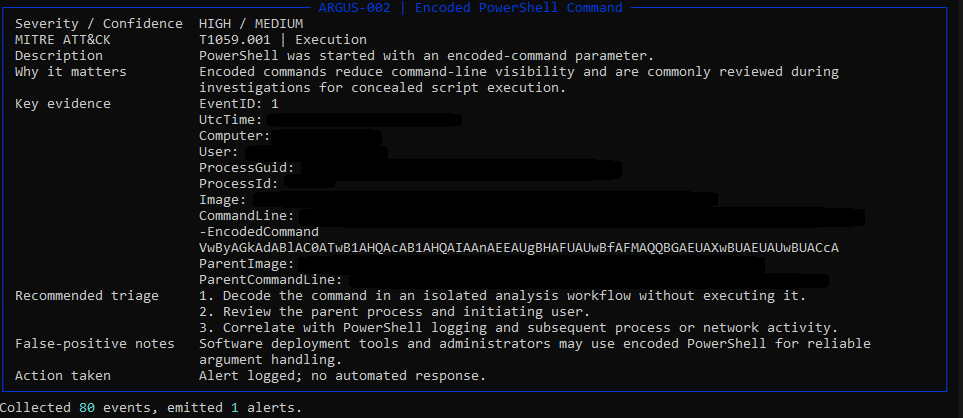Screen dimensions: 963x418
Task: Click the MITRE ATT&CK field label
Action: 63,40
